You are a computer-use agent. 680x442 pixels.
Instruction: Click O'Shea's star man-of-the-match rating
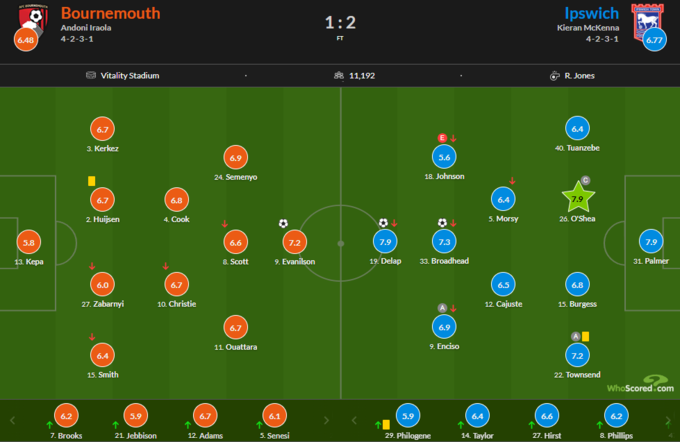click(x=576, y=199)
